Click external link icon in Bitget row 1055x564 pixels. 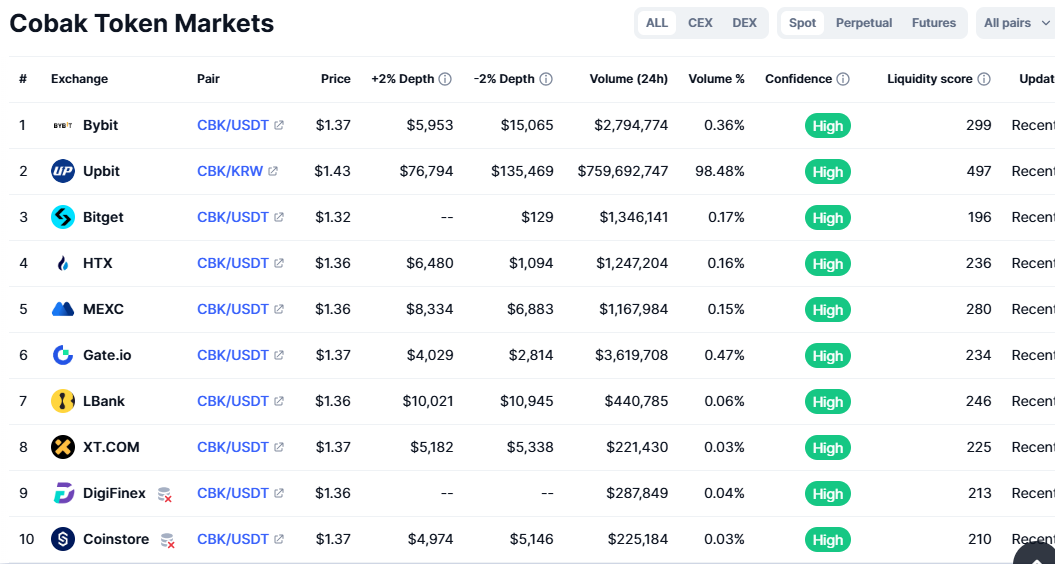pos(279,217)
